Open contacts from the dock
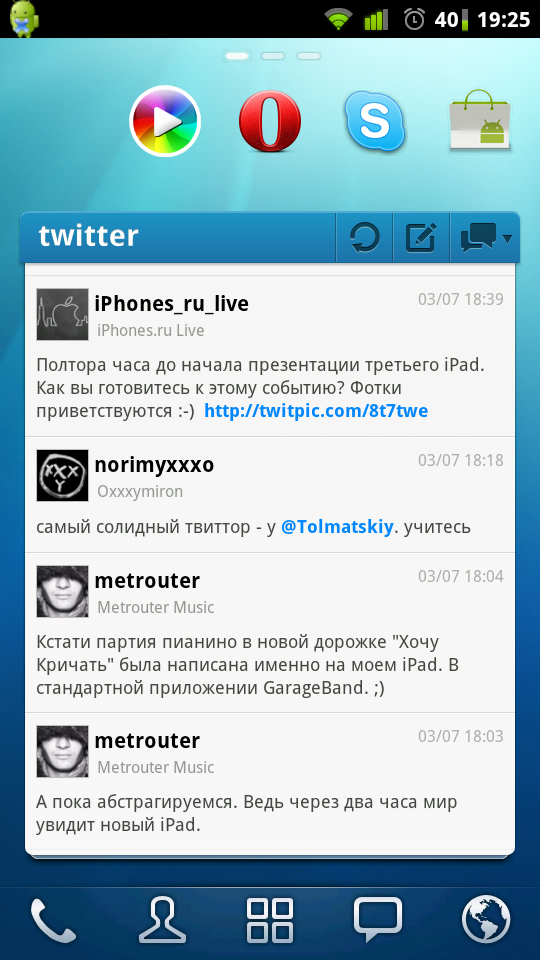The height and width of the screenshot is (960, 540). [162, 920]
